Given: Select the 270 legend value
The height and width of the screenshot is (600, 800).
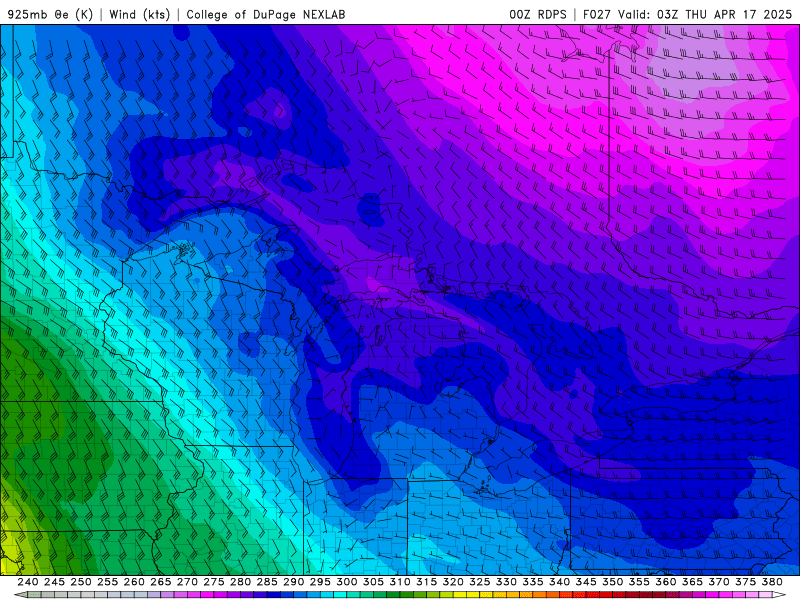Looking at the screenshot, I should (187, 582).
